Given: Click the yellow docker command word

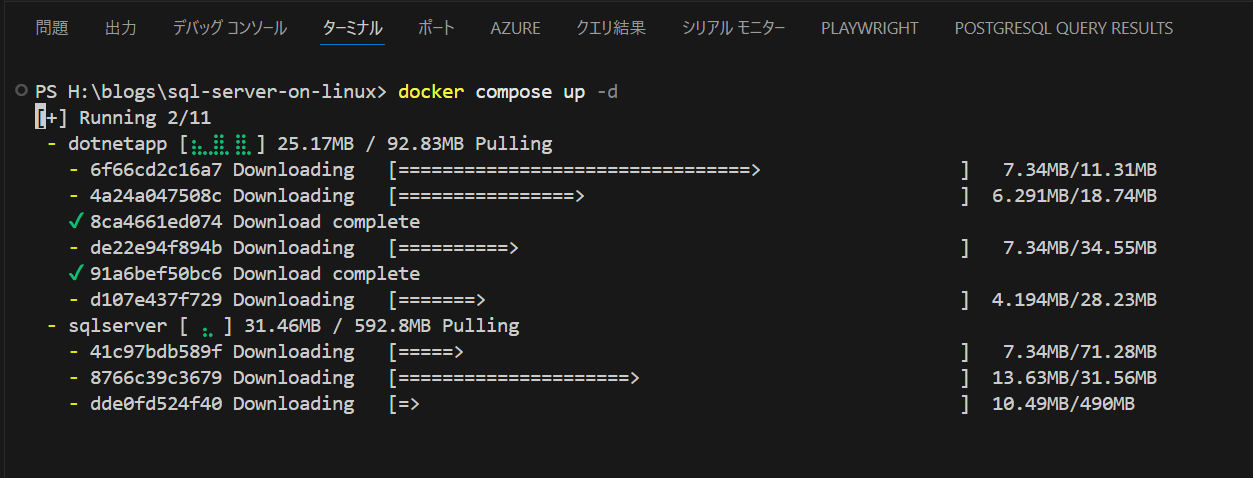Looking at the screenshot, I should coord(431,92).
